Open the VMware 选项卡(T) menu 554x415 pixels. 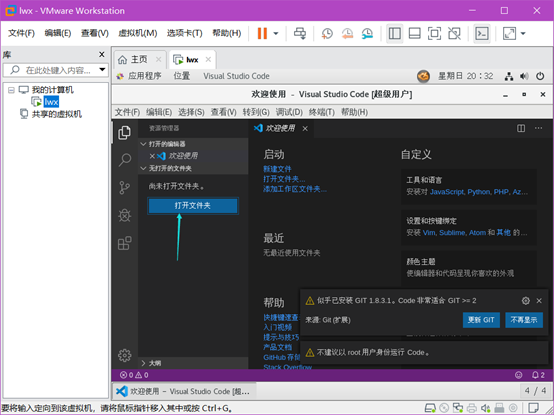point(184,33)
